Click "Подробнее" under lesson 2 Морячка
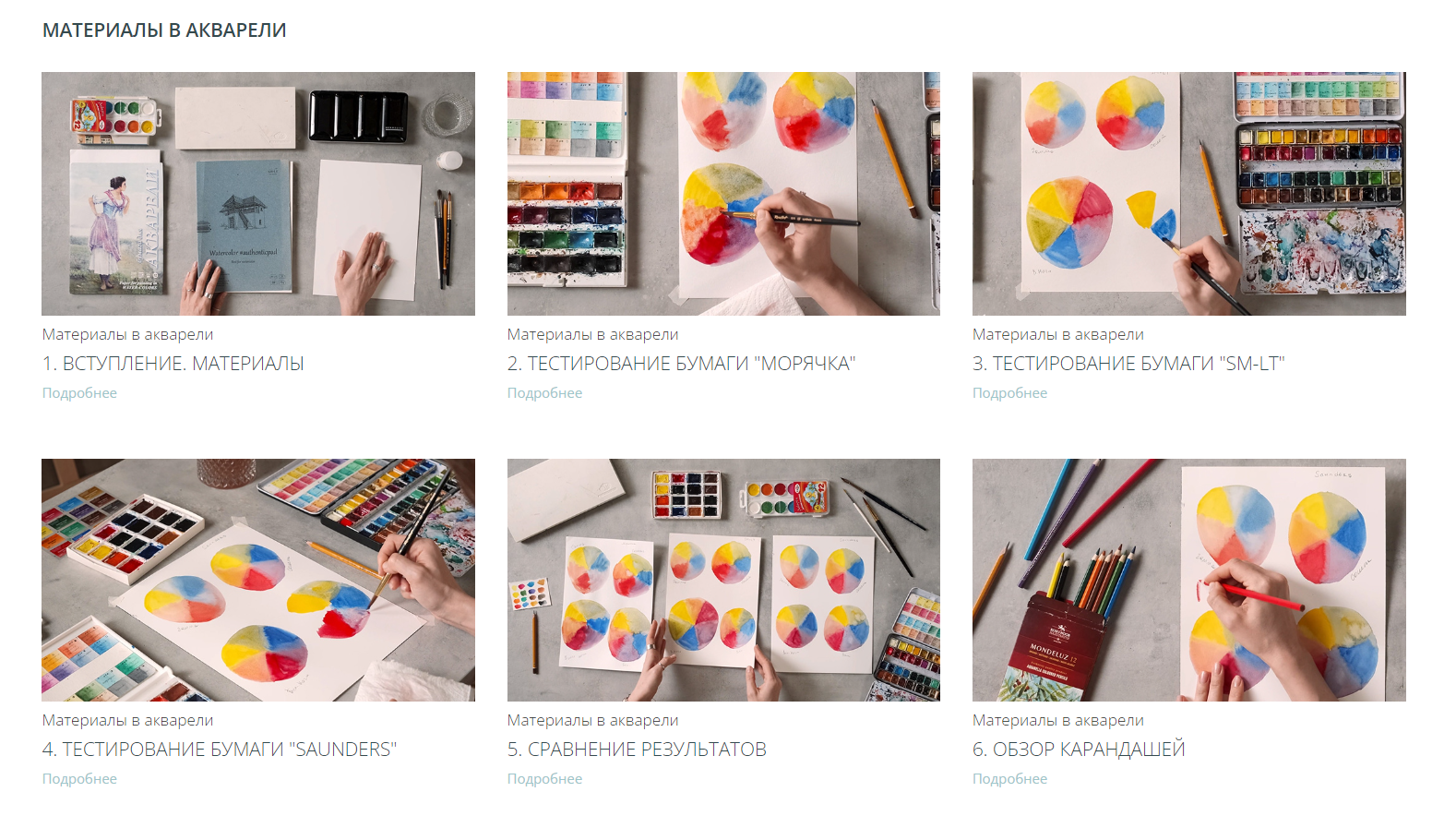This screenshot has width=1456, height=816. pyautogui.click(x=544, y=393)
